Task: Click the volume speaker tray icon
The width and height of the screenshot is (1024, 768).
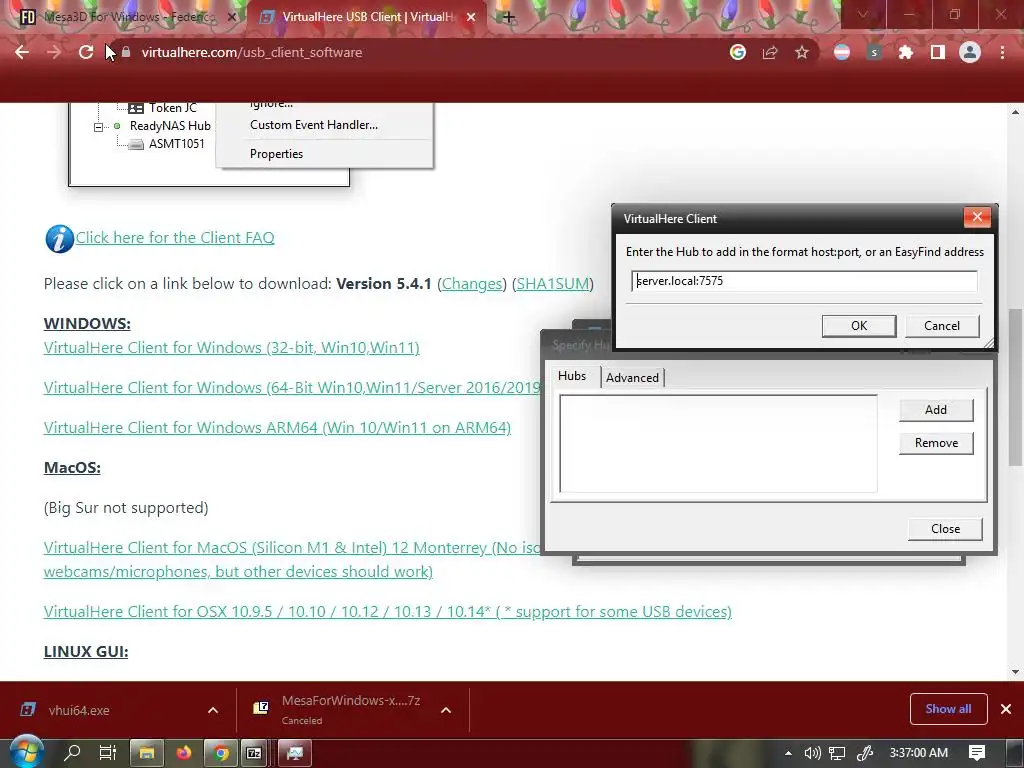Action: pyautogui.click(x=812, y=753)
